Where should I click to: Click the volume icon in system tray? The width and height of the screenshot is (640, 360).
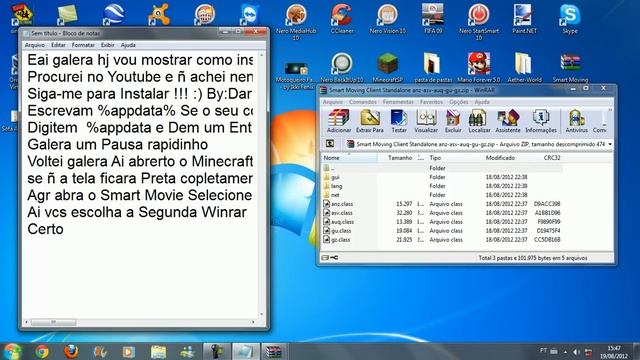click(576, 352)
